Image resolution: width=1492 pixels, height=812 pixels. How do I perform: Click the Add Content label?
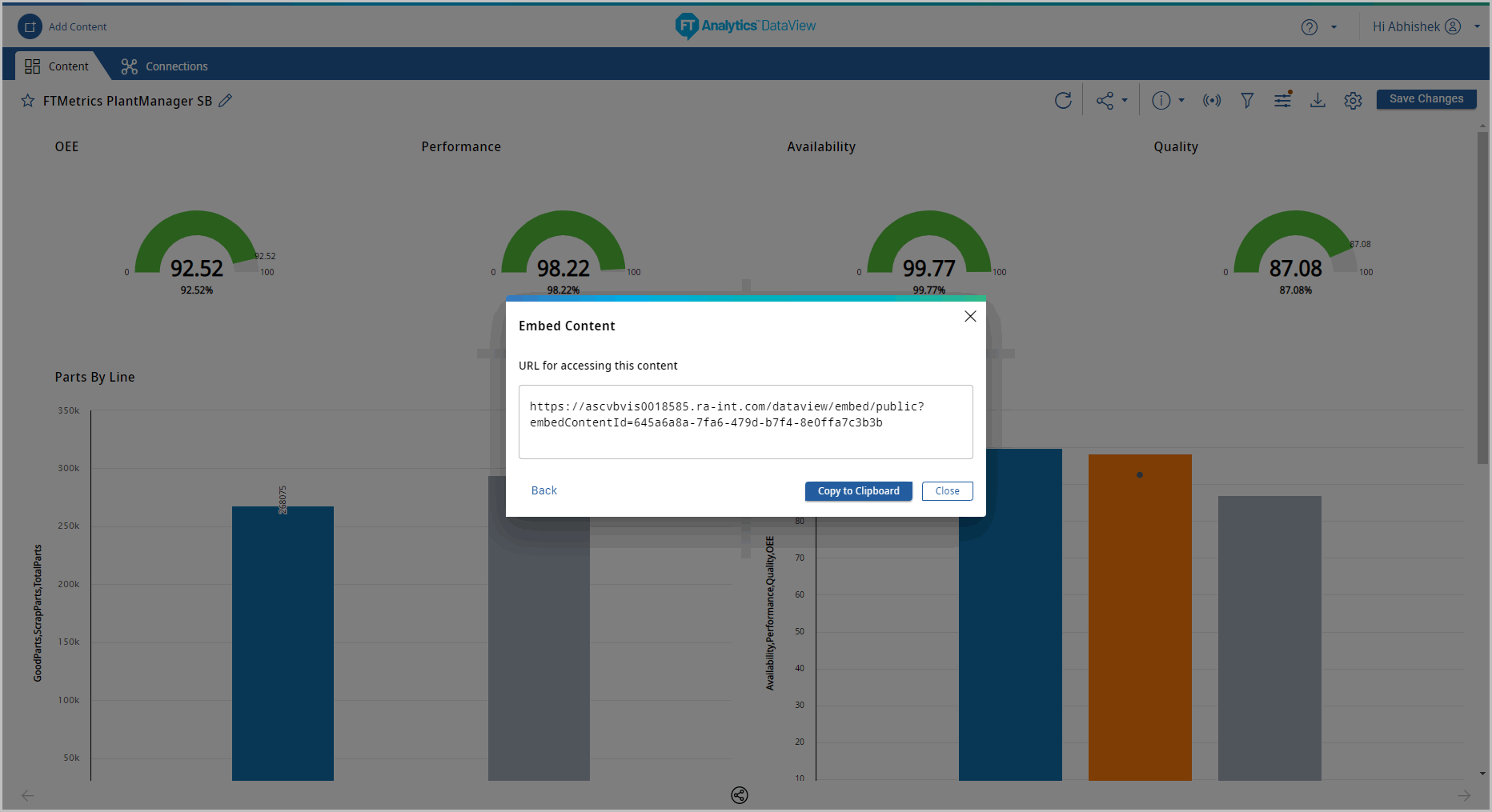point(78,27)
